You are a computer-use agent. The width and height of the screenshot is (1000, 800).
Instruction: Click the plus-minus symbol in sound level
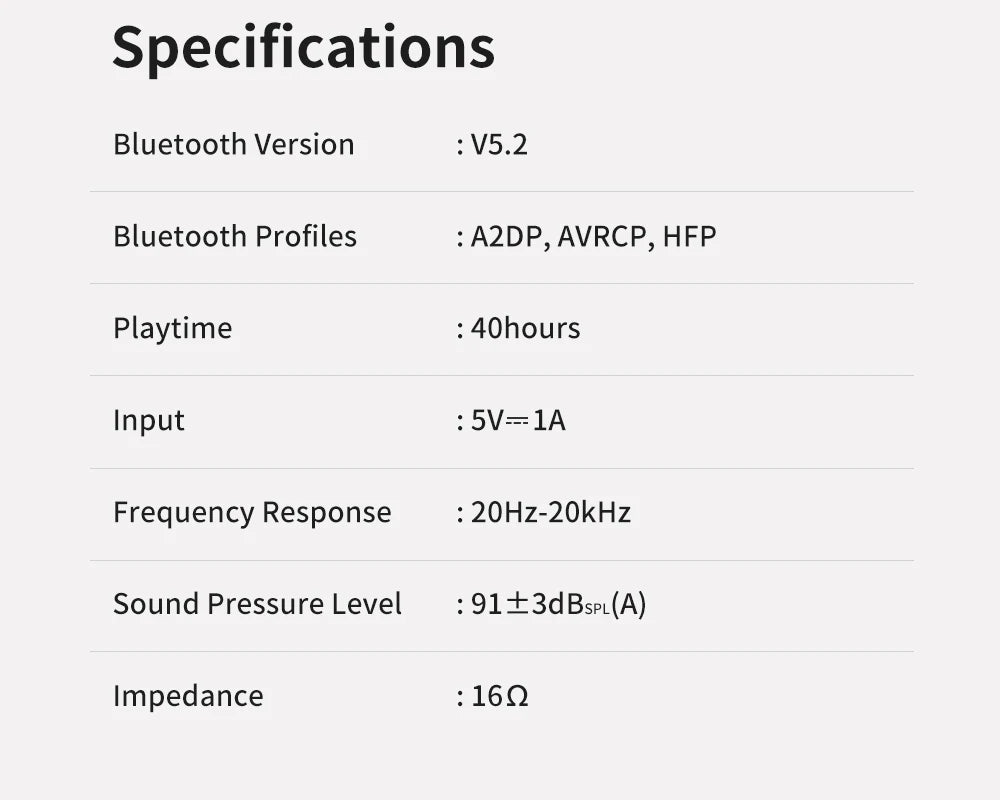tap(517, 604)
